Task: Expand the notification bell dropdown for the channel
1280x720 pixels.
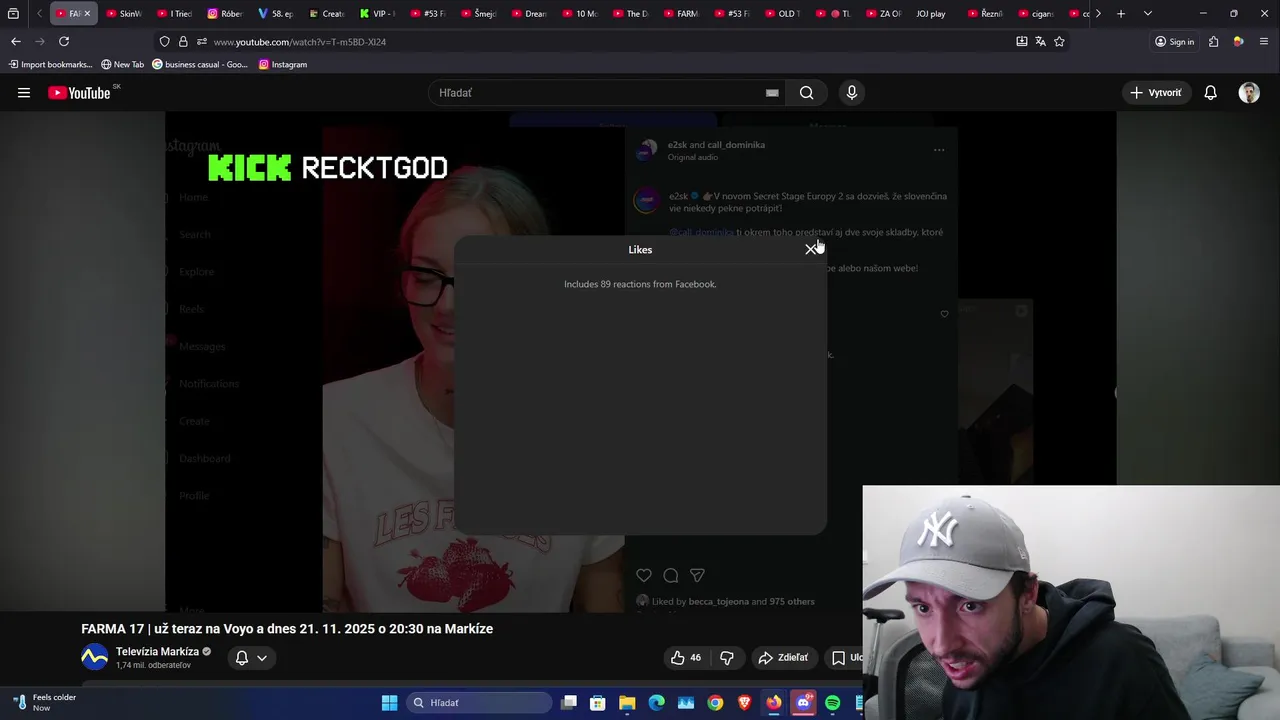Action: (251, 657)
